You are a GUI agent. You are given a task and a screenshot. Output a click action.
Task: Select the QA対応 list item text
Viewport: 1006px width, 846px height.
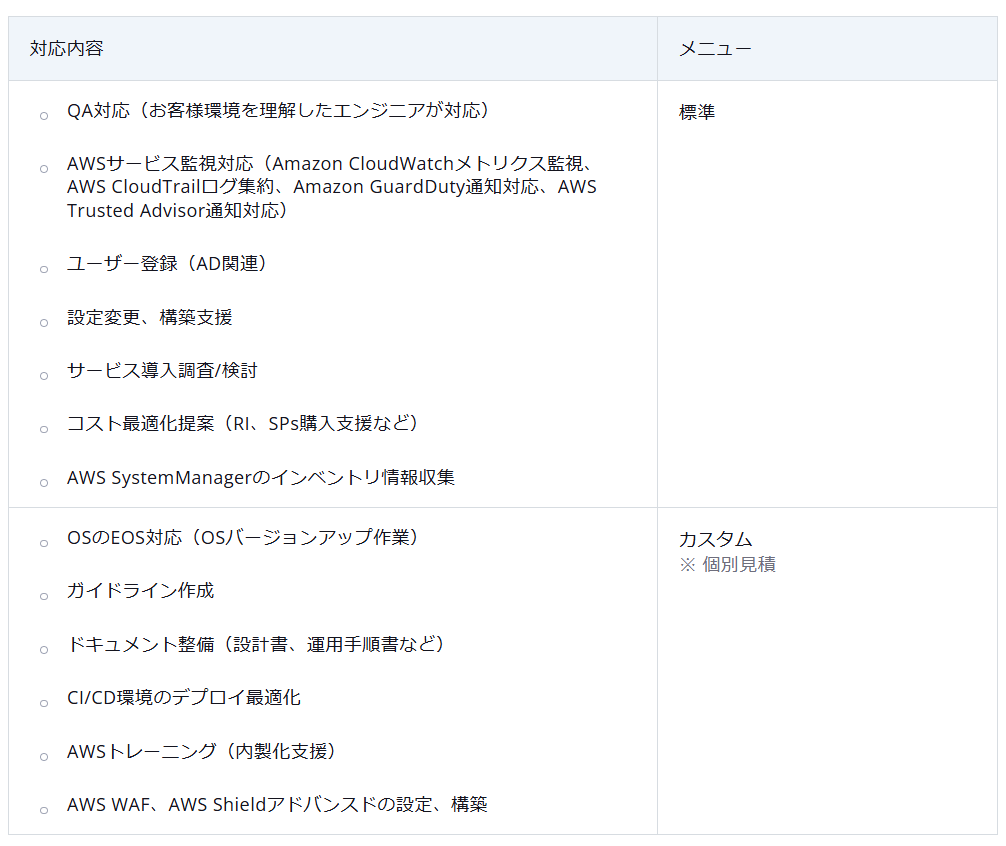(x=278, y=110)
